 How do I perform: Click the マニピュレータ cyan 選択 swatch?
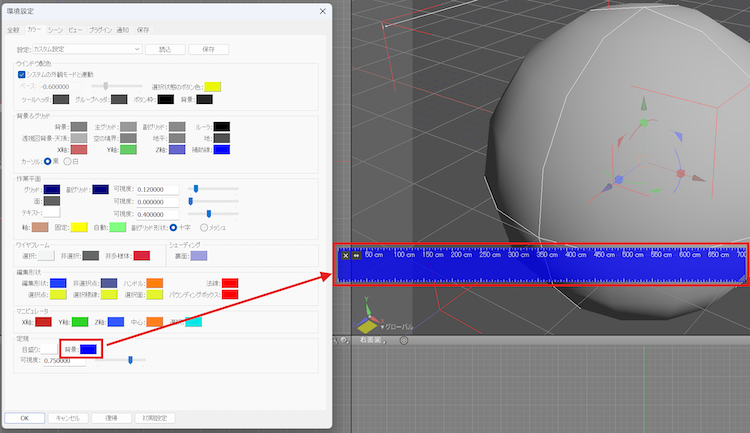(193, 322)
